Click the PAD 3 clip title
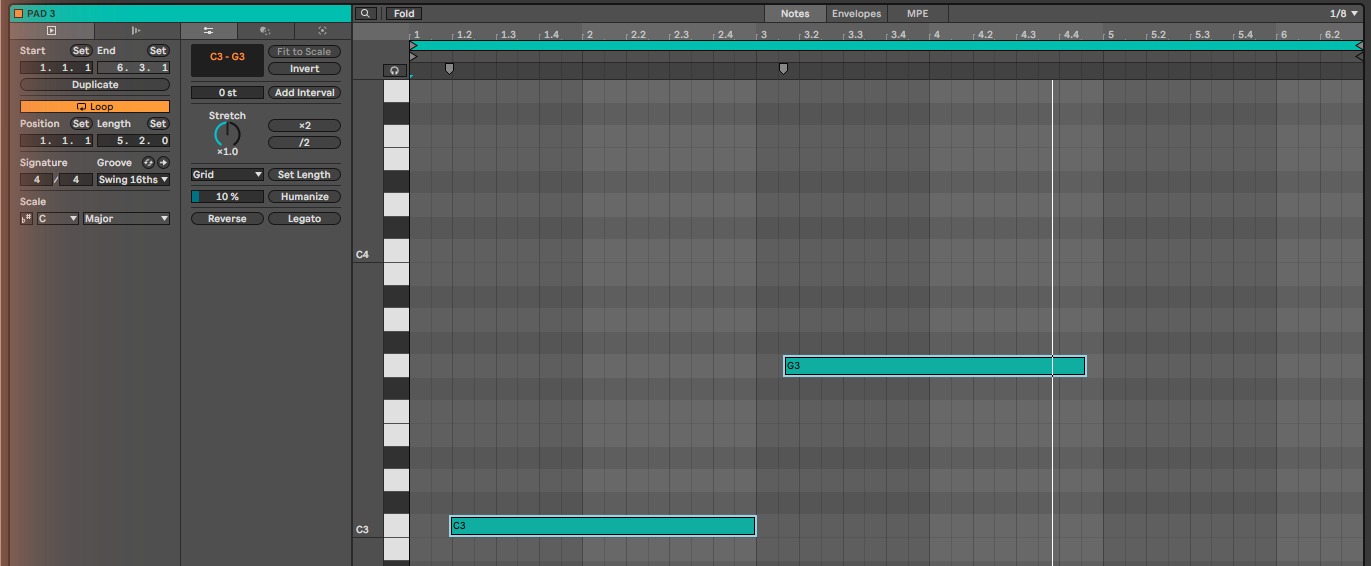This screenshot has width=1371, height=566. [x=42, y=14]
